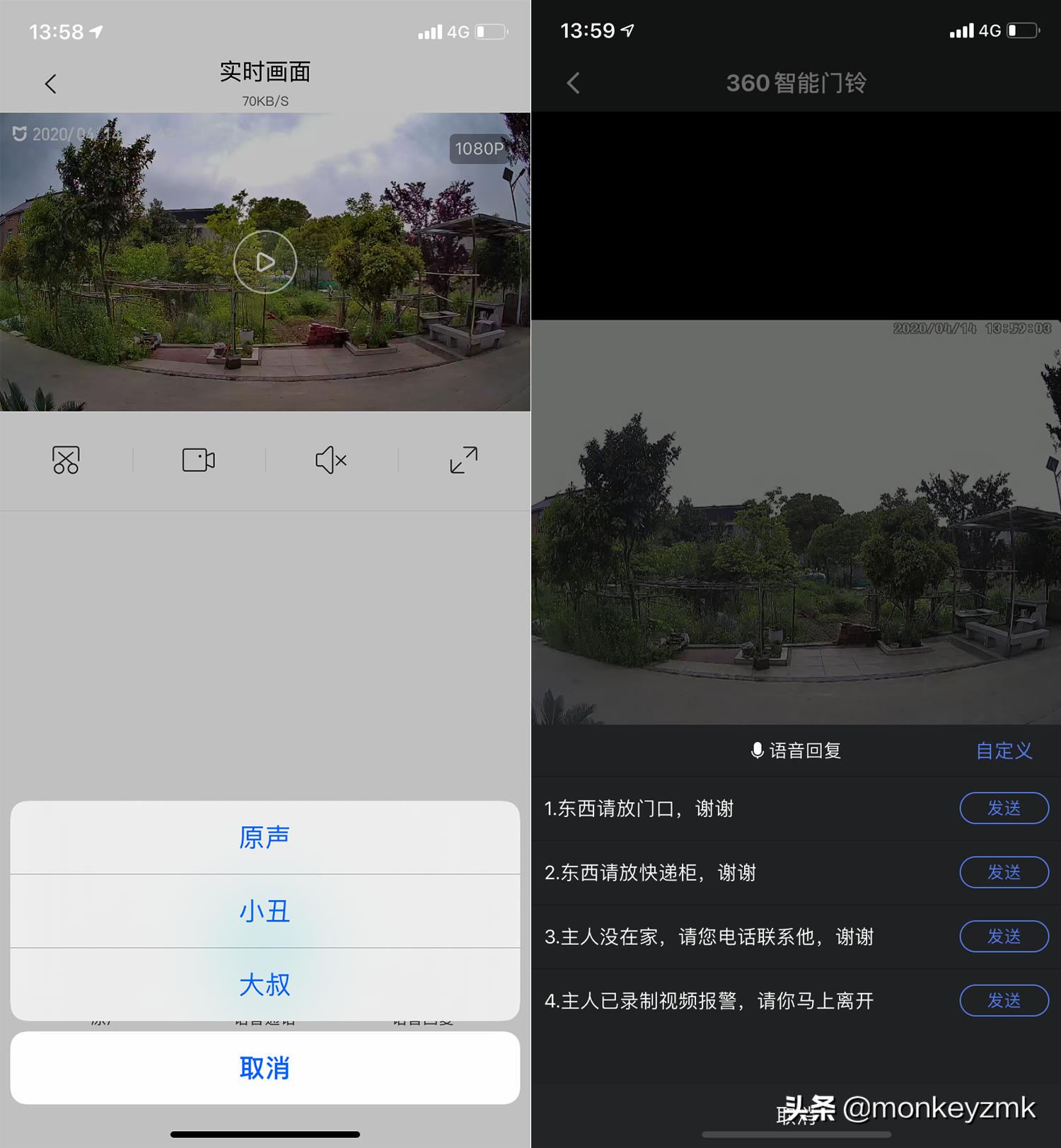This screenshot has height=1148, width=1061.
Task: Send reply 1 东西请放门口
Action: tap(1004, 808)
